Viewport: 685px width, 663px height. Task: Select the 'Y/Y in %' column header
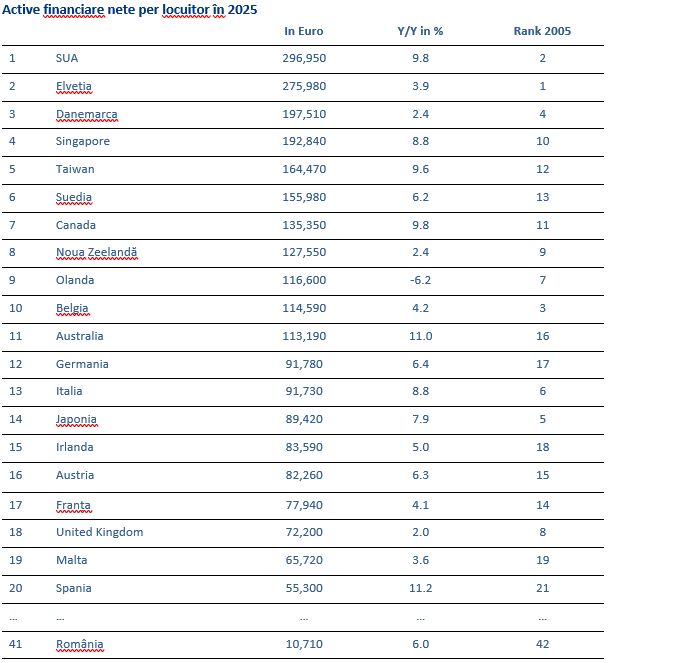pyautogui.click(x=420, y=31)
